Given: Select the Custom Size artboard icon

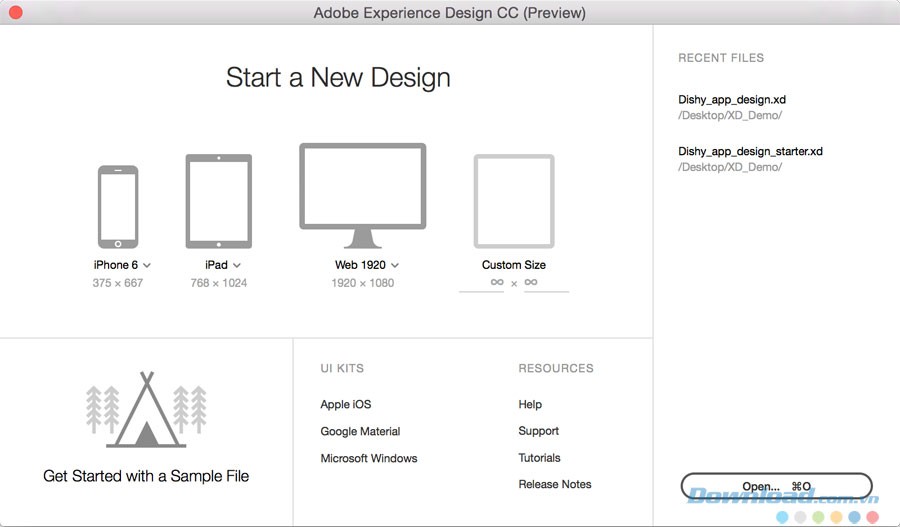Looking at the screenshot, I should click(x=514, y=201).
